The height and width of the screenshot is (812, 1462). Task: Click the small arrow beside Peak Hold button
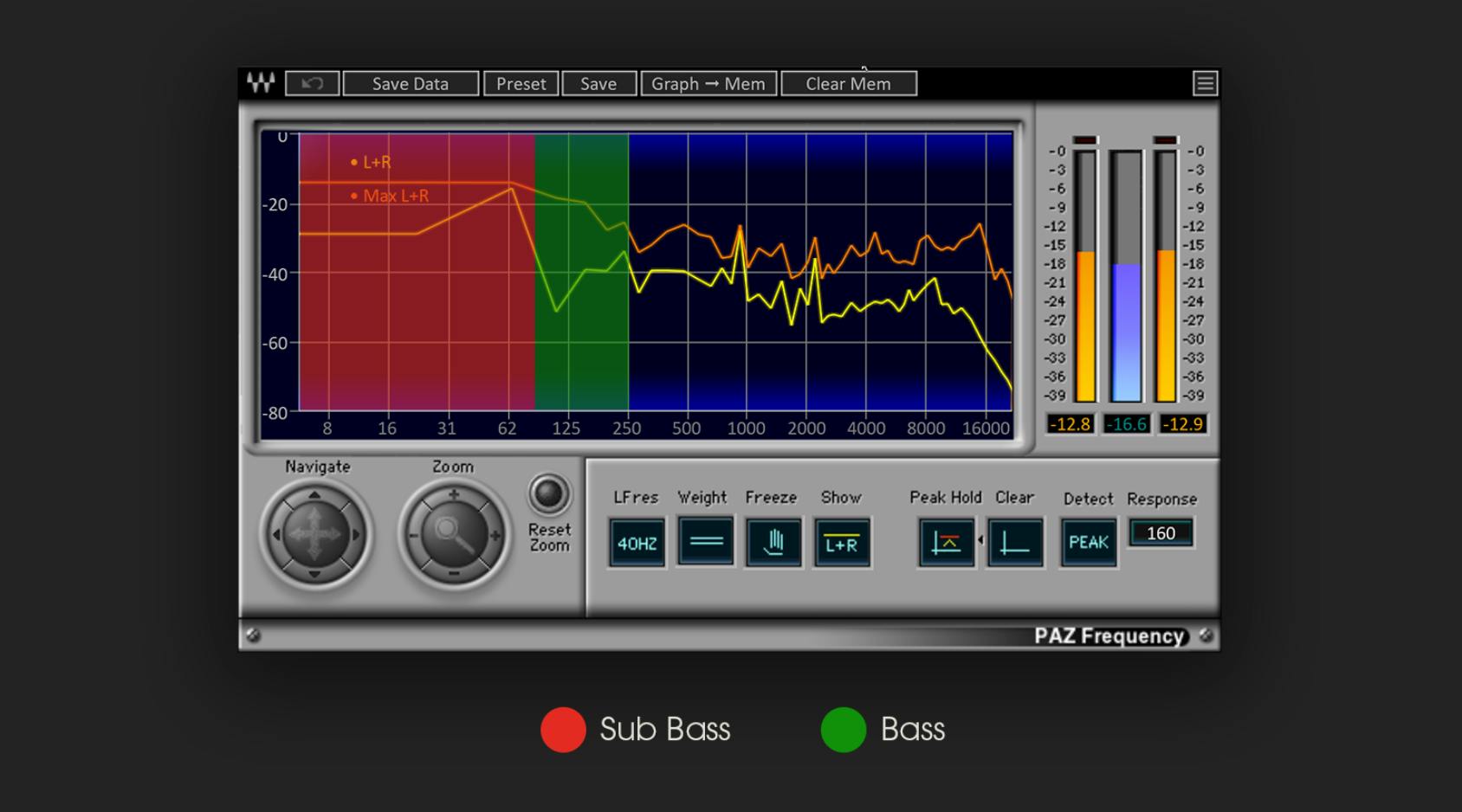[980, 540]
